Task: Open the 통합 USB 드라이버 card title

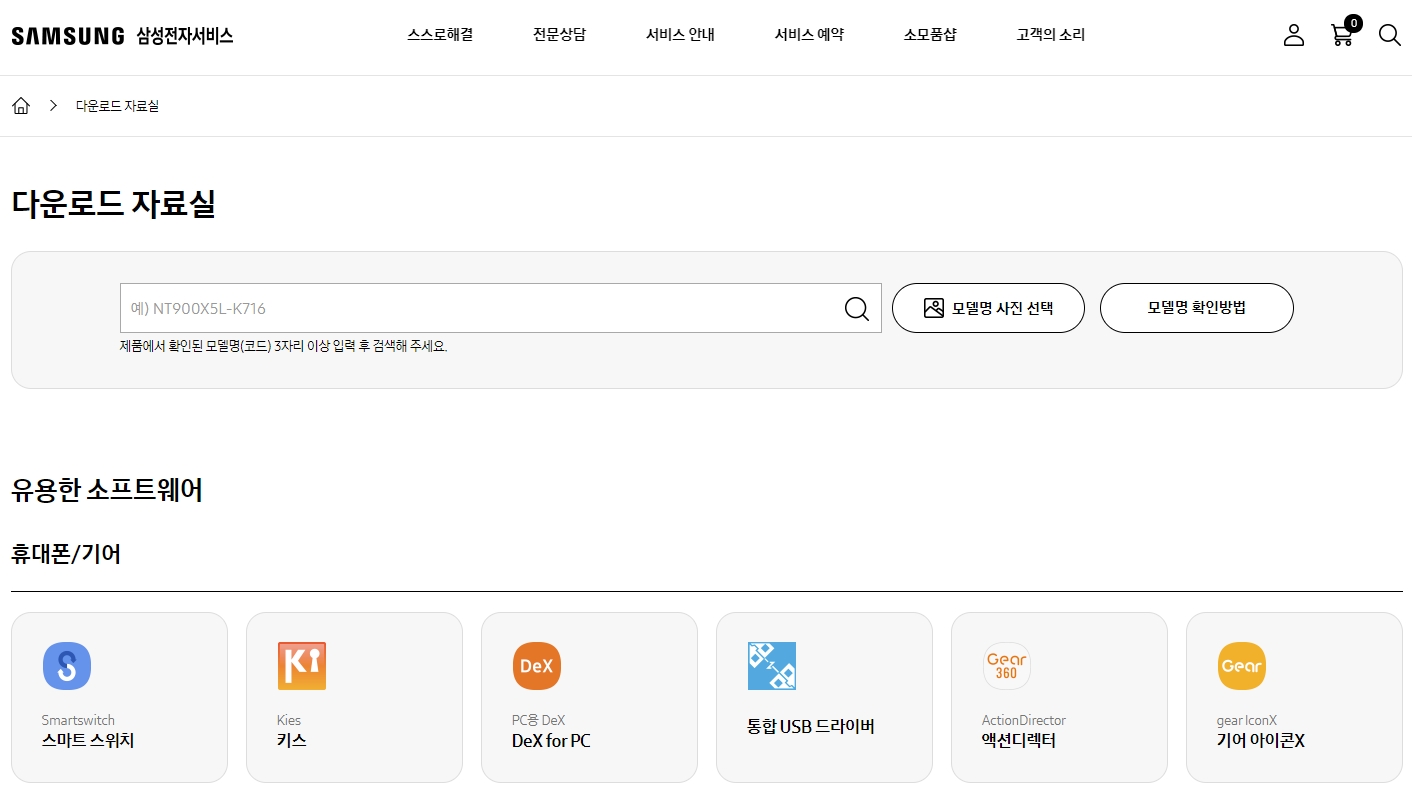Action: [811, 726]
